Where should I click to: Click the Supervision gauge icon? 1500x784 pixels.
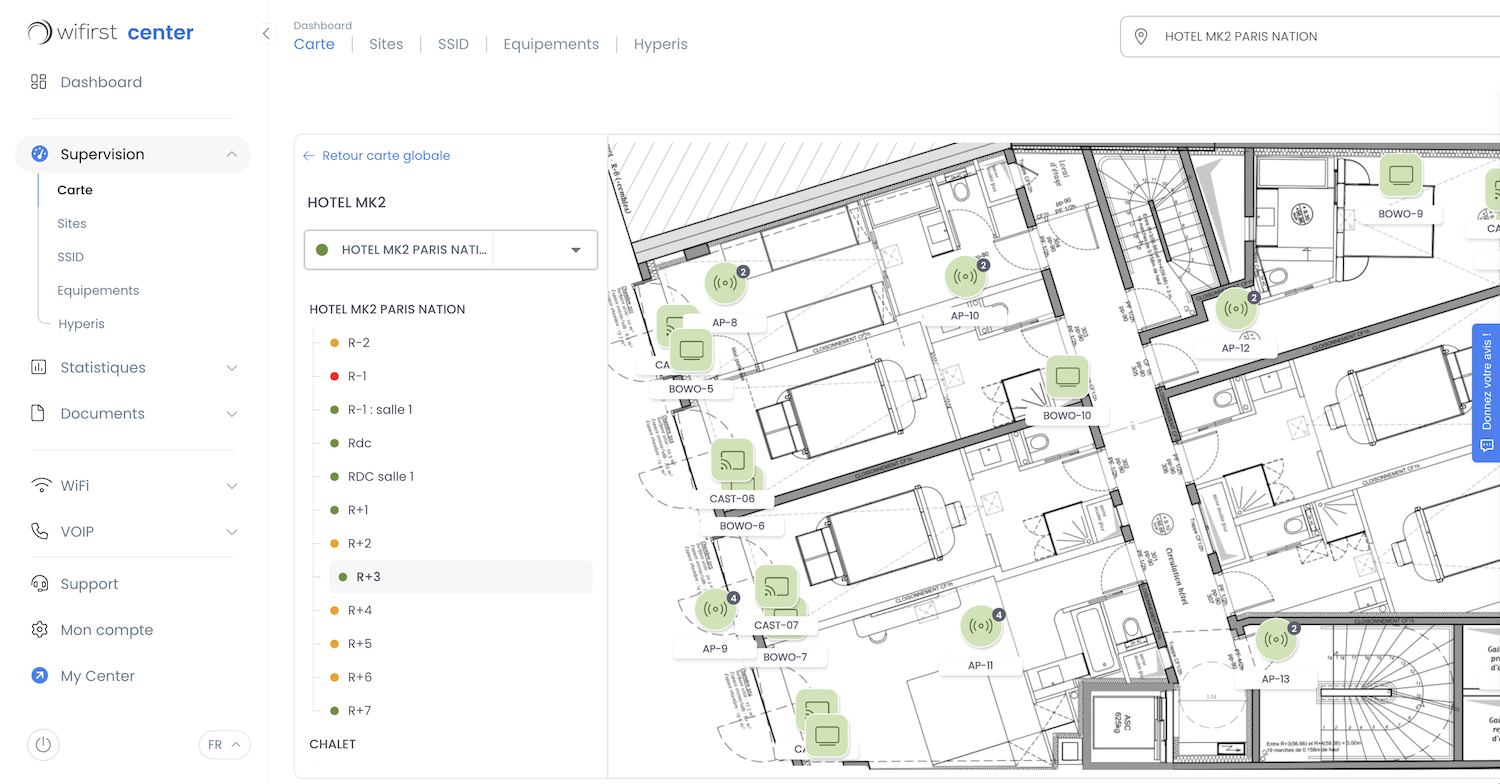[39, 154]
